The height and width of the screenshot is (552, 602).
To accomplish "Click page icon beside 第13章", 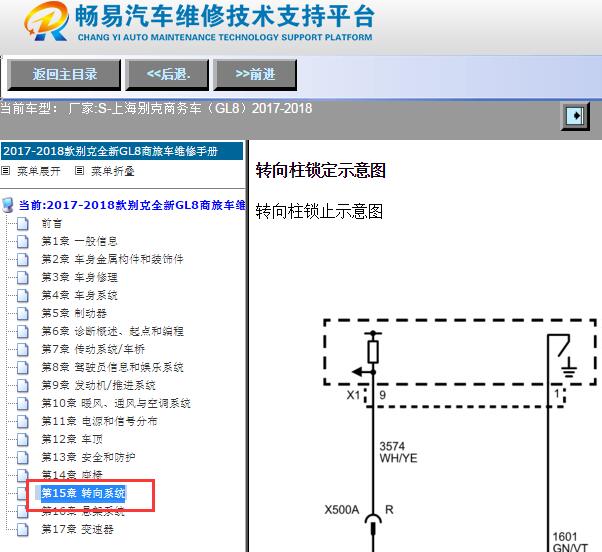I will 23,458.
